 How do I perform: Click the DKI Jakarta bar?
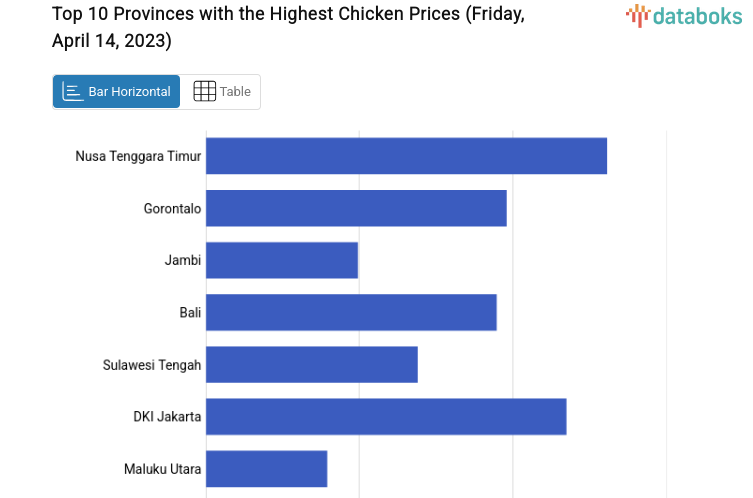pyautogui.click(x=386, y=416)
